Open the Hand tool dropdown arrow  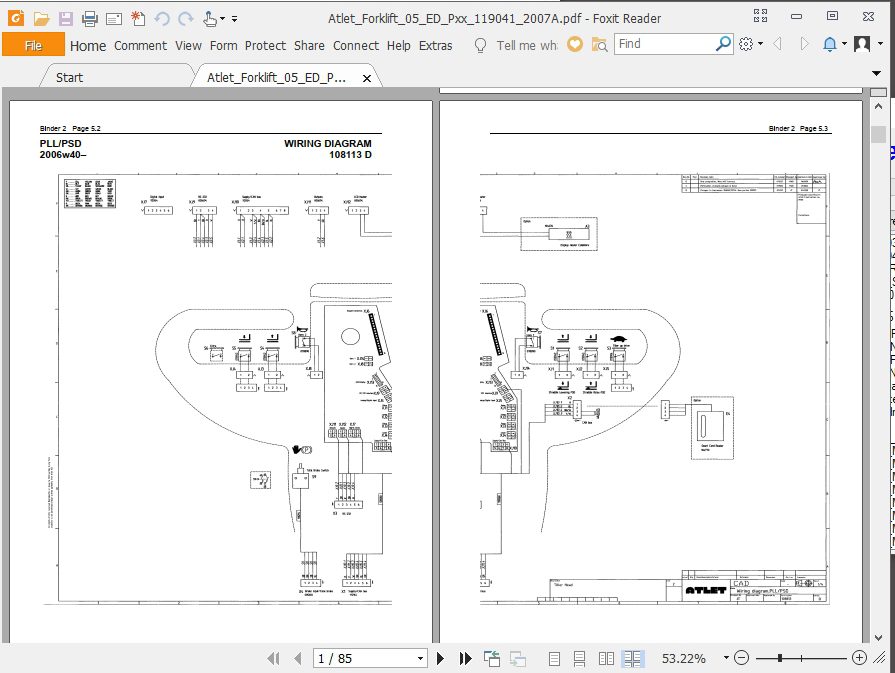pyautogui.click(x=222, y=17)
